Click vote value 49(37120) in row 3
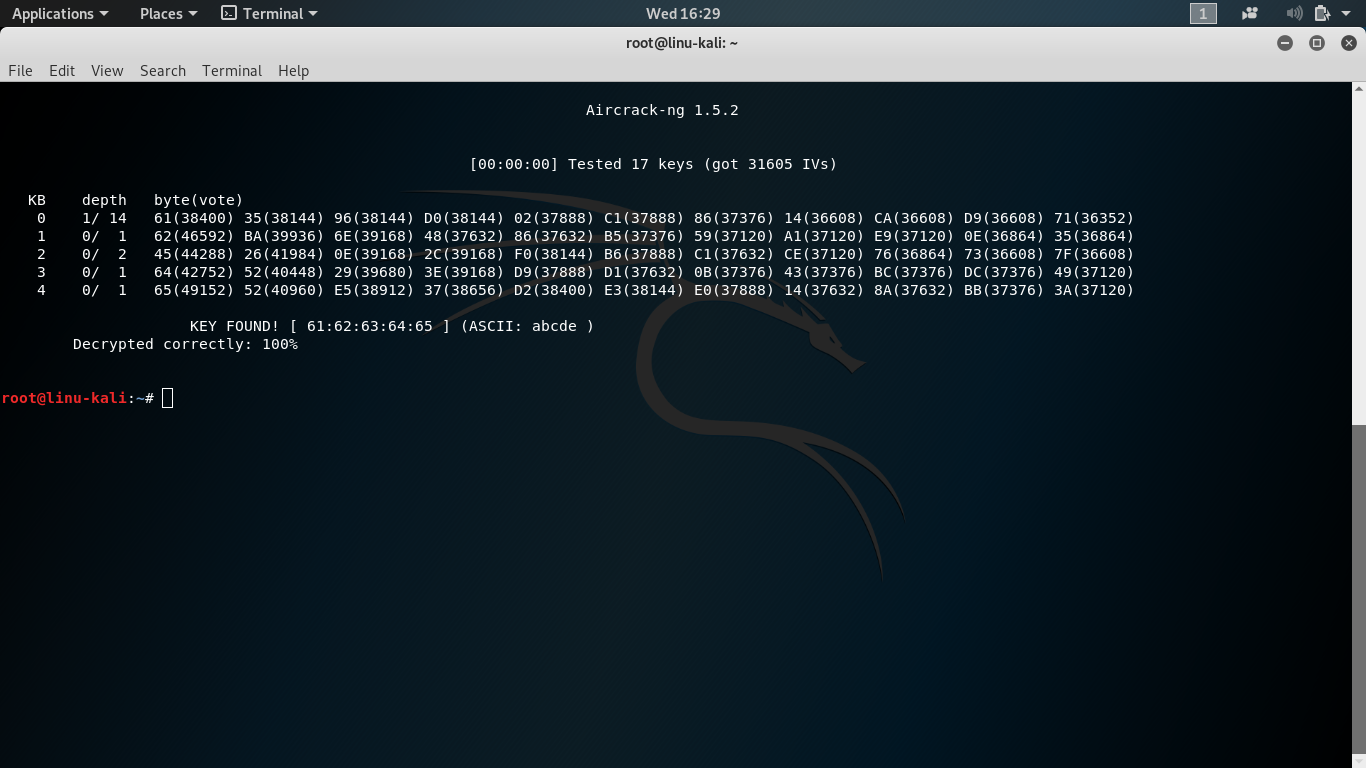The image size is (1366, 768). point(1094,272)
